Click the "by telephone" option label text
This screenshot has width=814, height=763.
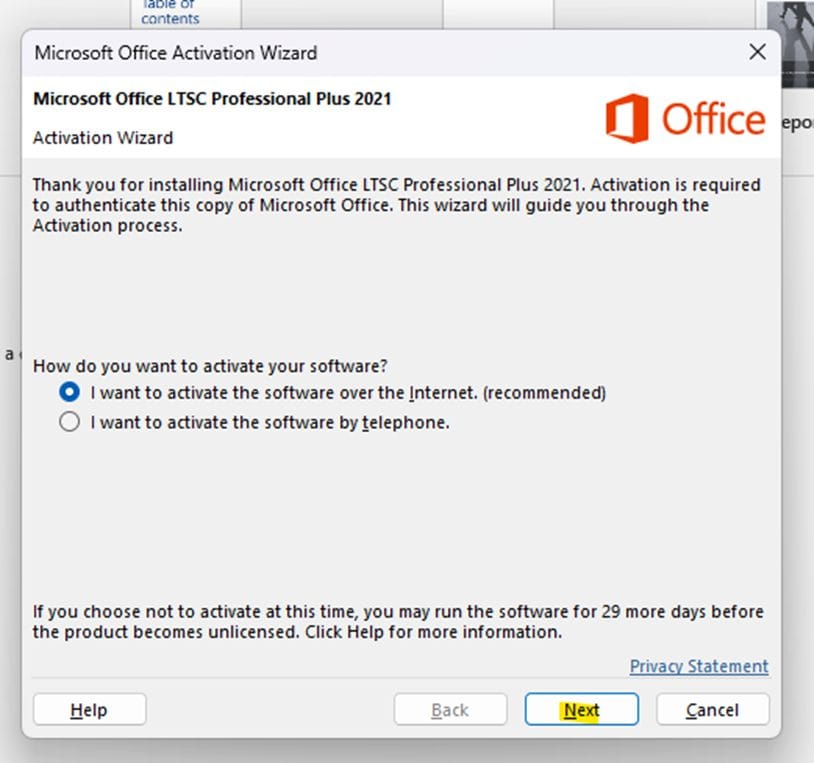coord(270,422)
